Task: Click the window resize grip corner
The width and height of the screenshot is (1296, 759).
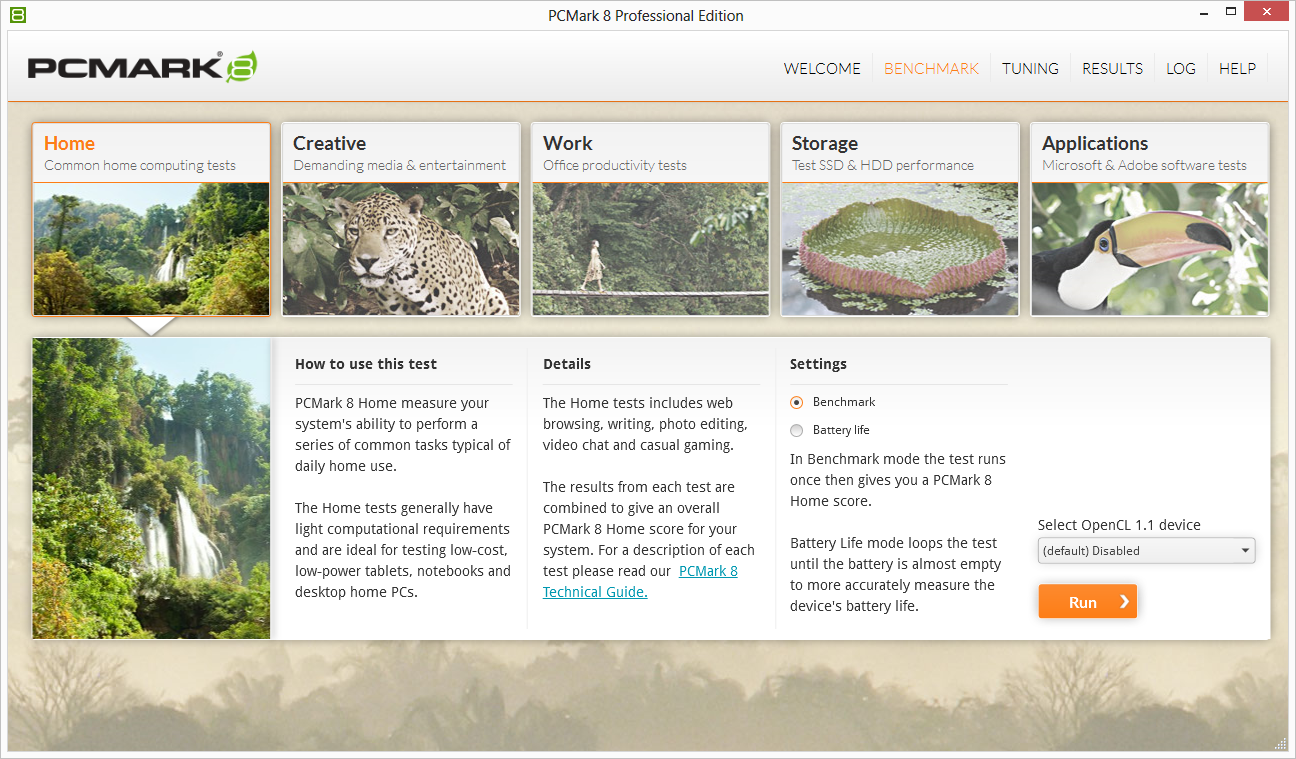Action: (1281, 743)
